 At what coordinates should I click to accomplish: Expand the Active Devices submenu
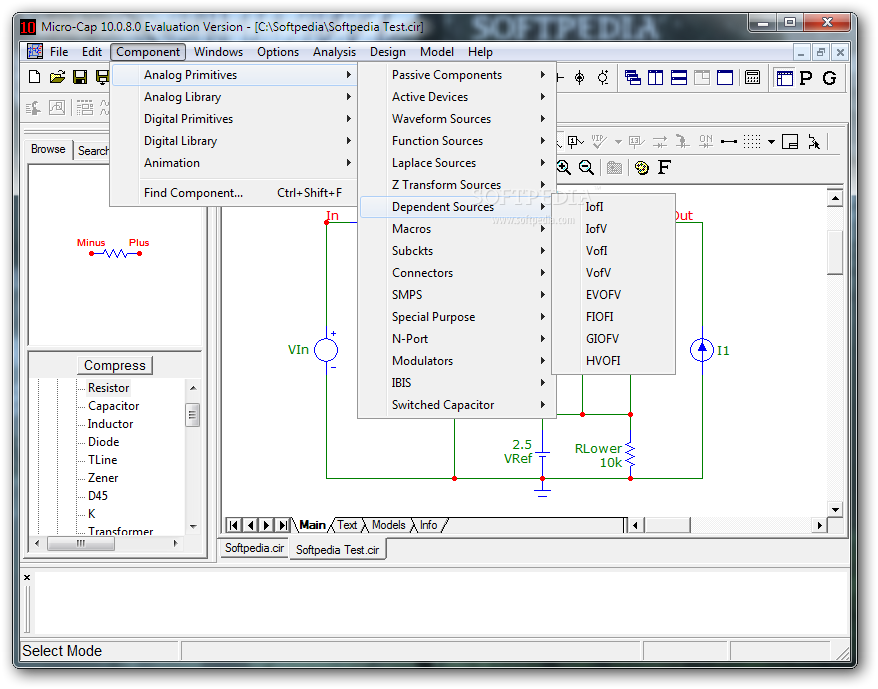(x=457, y=97)
